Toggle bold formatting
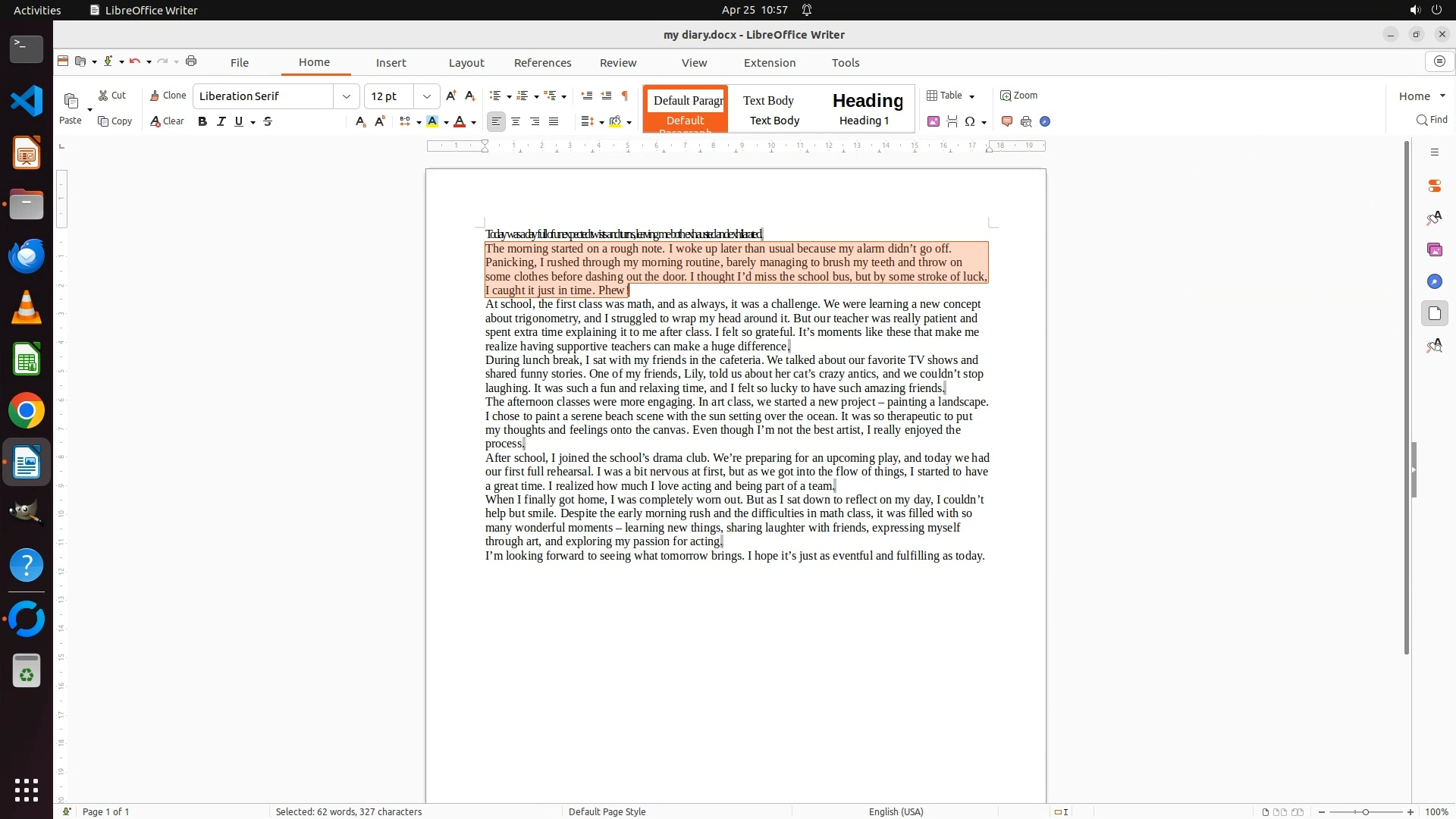The width and height of the screenshot is (1456, 819). point(202,121)
